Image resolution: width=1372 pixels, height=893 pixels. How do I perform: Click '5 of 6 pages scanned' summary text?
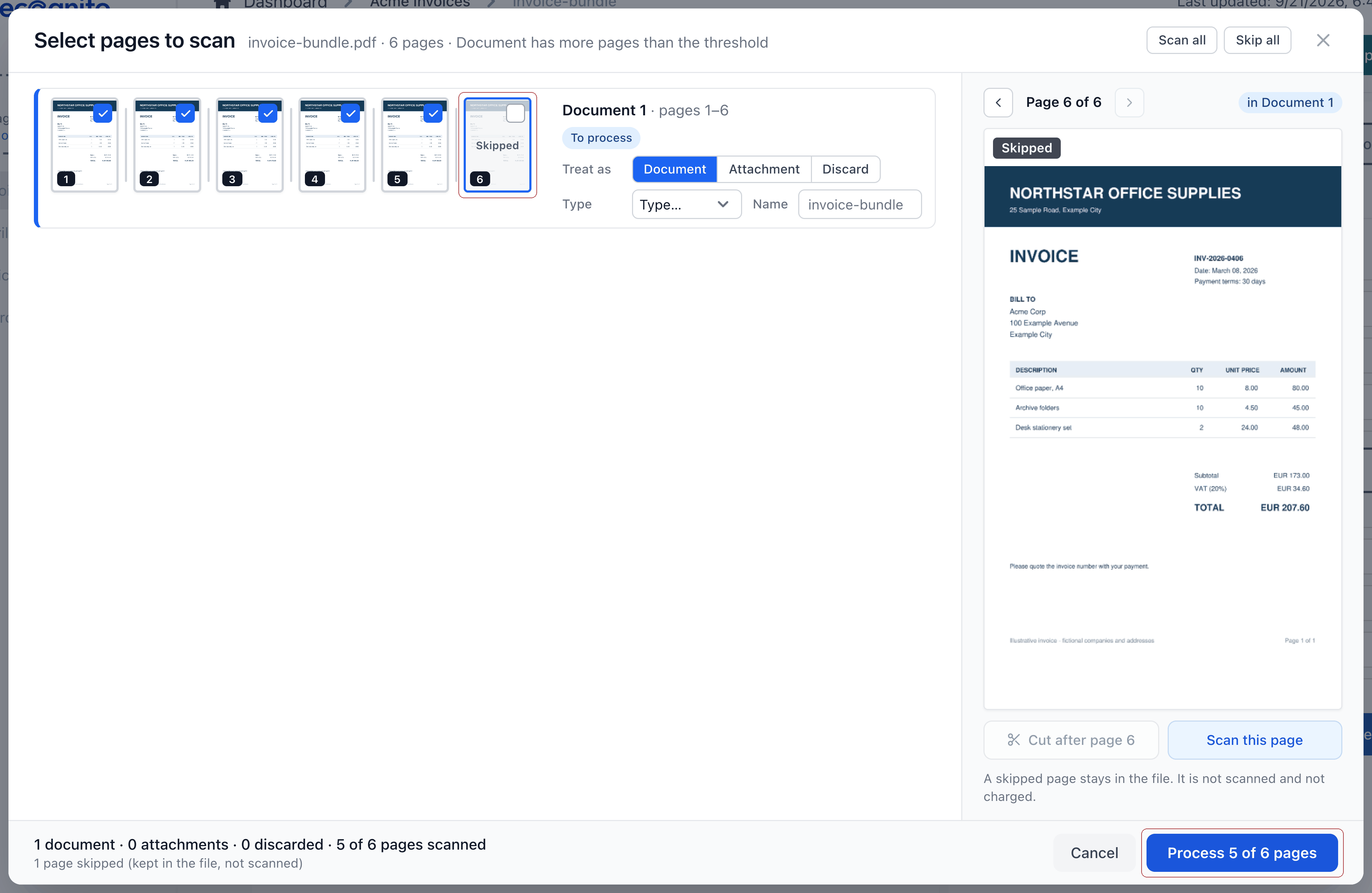(411, 844)
